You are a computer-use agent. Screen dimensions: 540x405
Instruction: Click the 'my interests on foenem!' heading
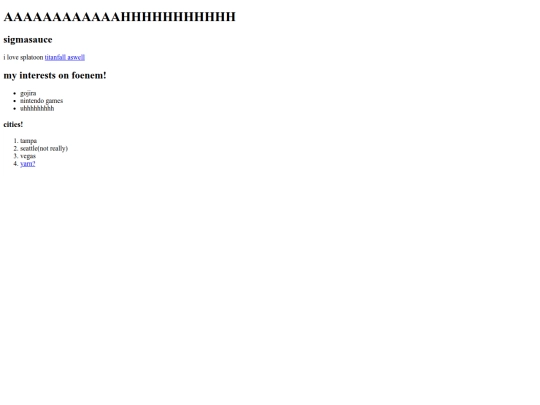coord(55,75)
